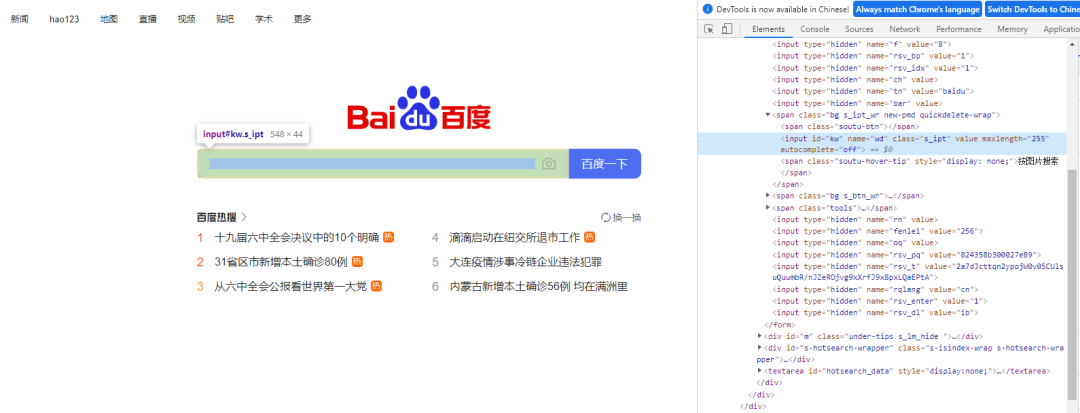Switch to the Network tab
Image resolution: width=1080 pixels, height=413 pixels.
(904, 29)
